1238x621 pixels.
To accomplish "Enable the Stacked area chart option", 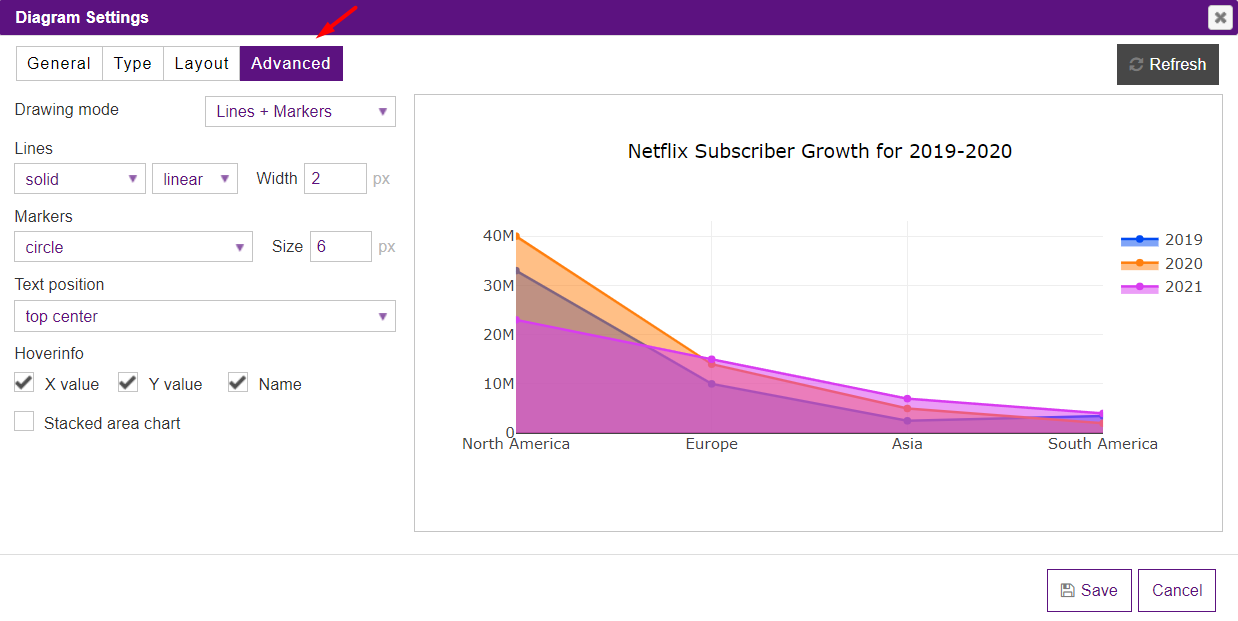I will tap(23, 421).
